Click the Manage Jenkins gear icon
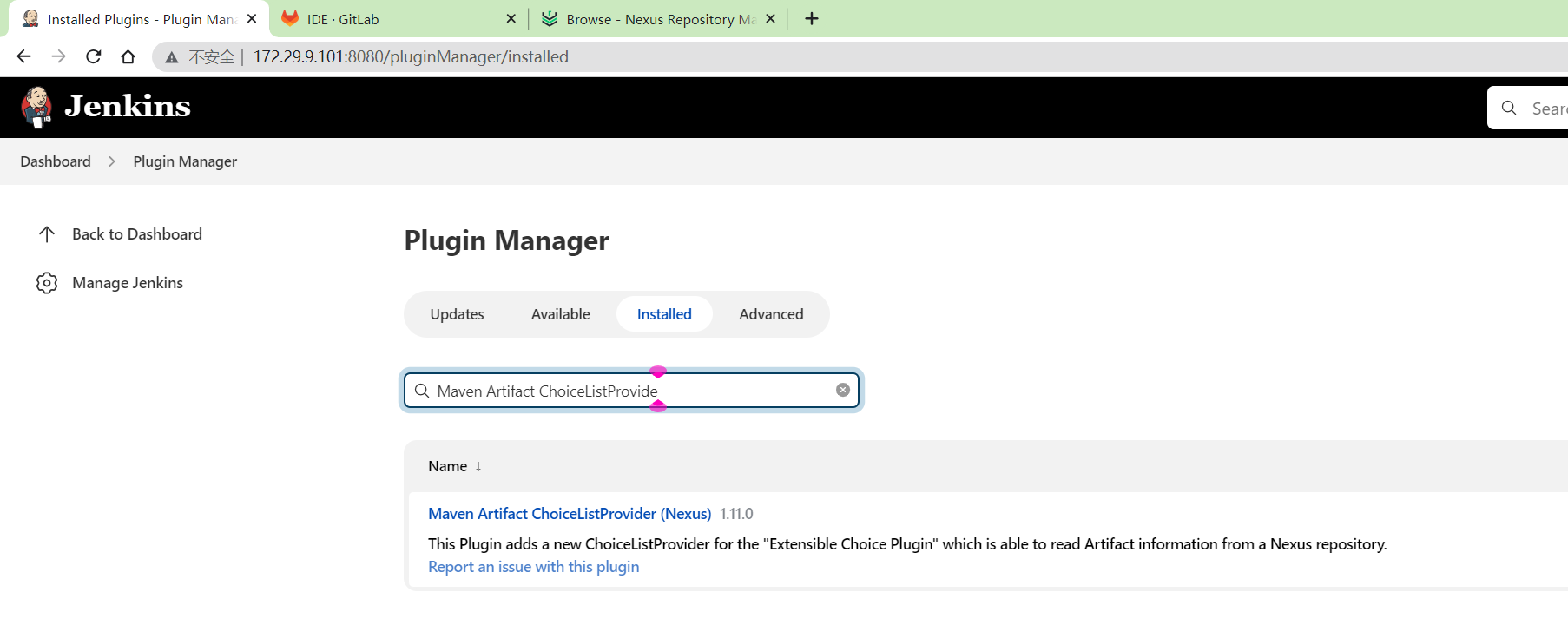The height and width of the screenshot is (638, 1568). (47, 283)
